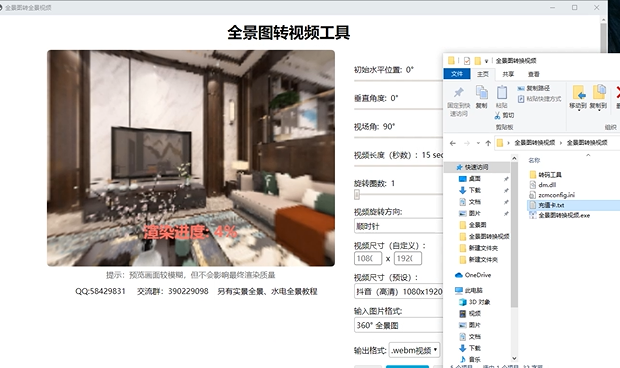The image size is (620, 368).
Task: Click the custom video width field 1080
Action: point(368,259)
